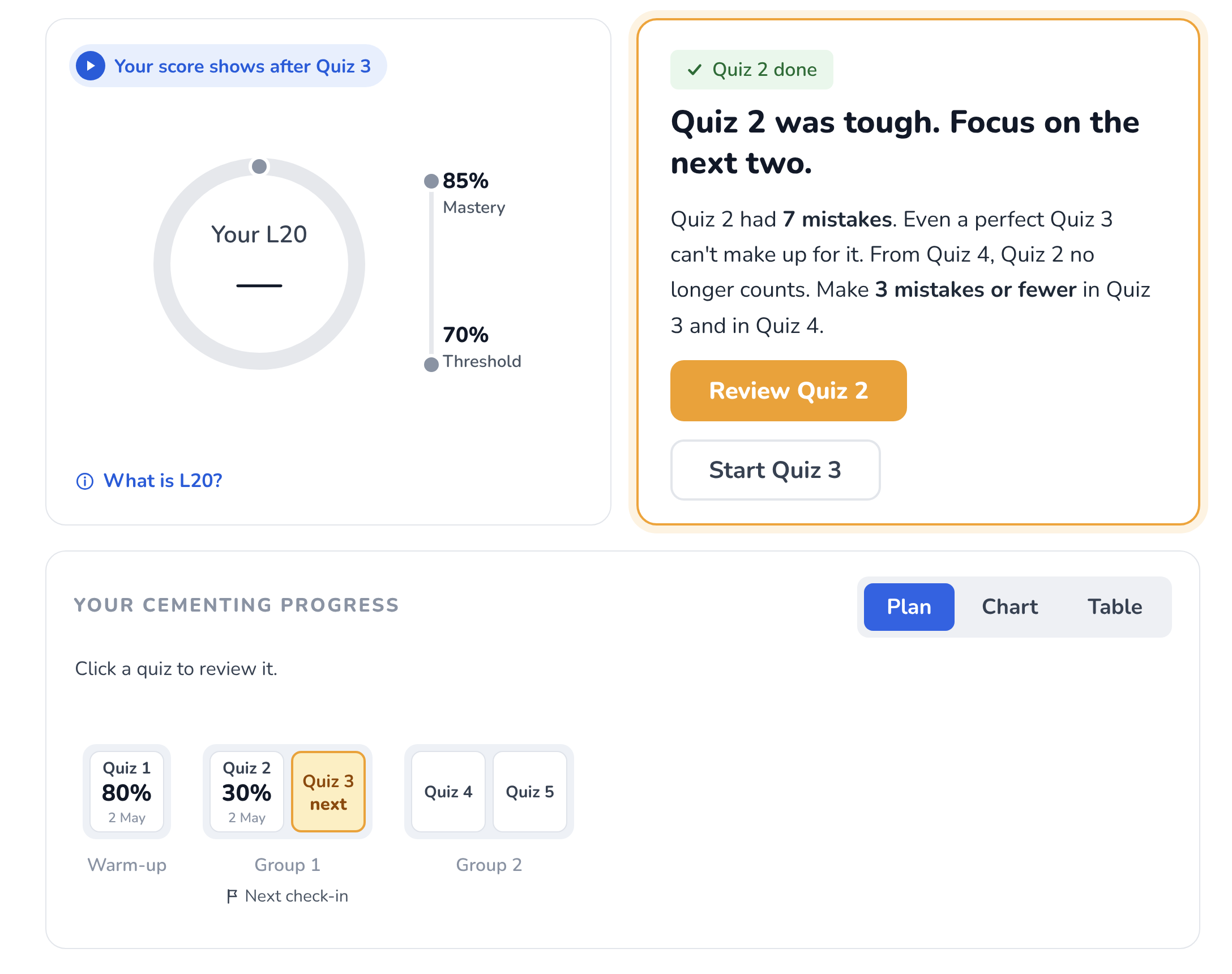Click the 70% Threshold marker dot

[x=431, y=364]
